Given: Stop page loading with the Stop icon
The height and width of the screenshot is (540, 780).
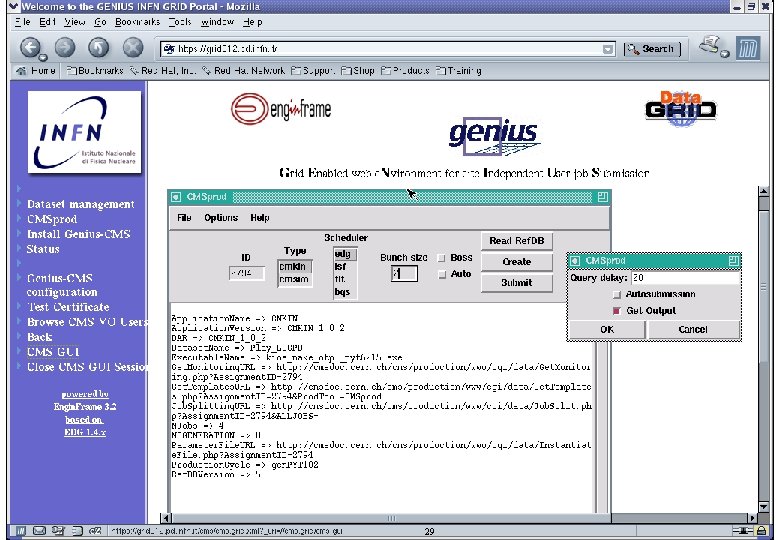Looking at the screenshot, I should [133, 48].
